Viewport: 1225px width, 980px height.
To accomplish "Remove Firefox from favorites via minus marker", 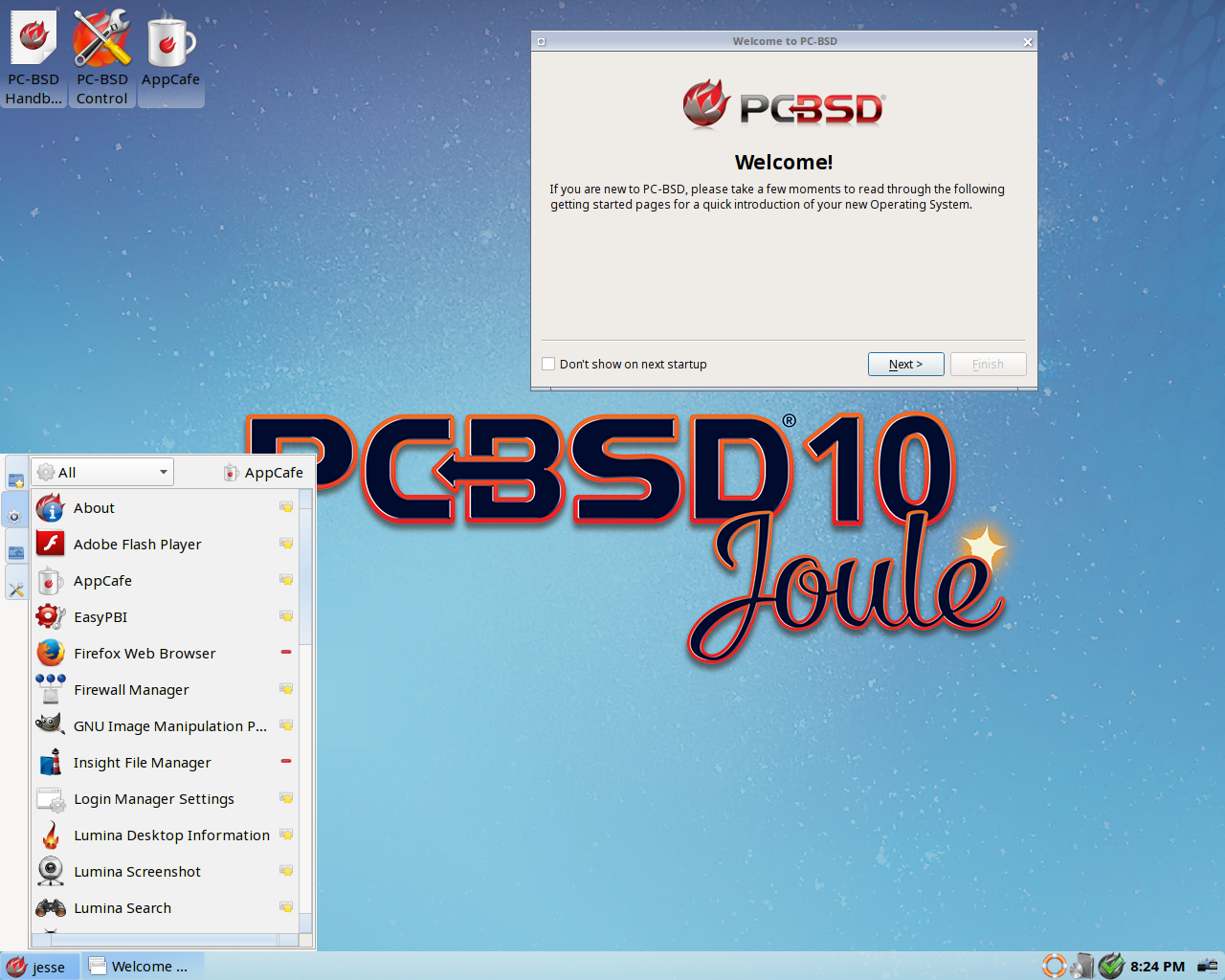I will click(x=285, y=652).
